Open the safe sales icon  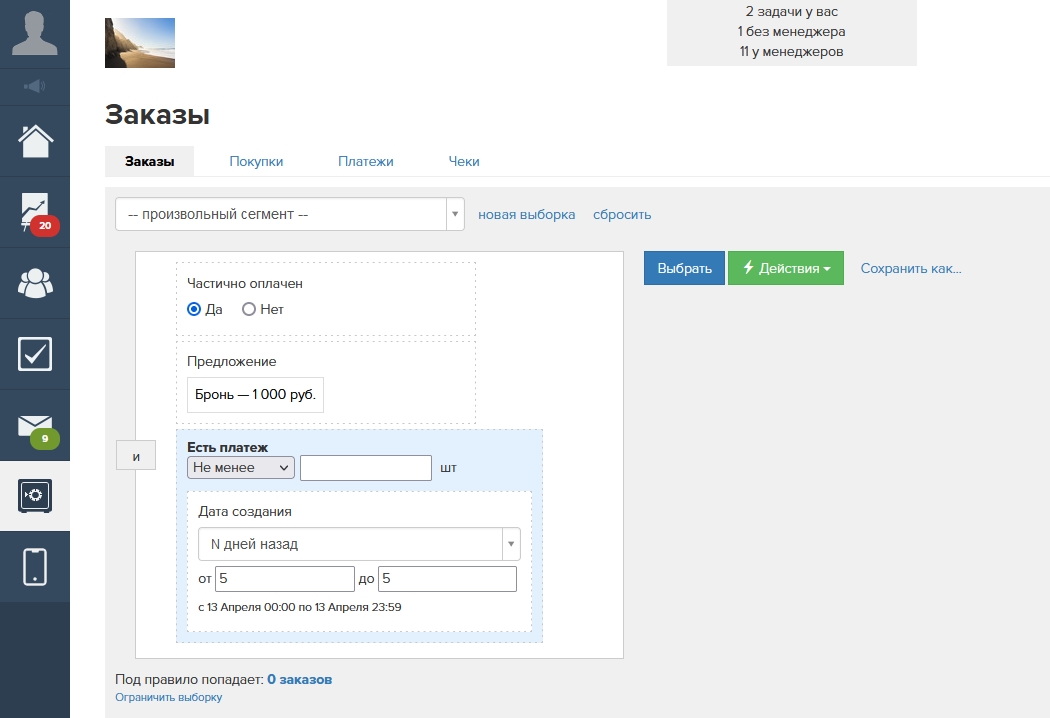(35, 496)
